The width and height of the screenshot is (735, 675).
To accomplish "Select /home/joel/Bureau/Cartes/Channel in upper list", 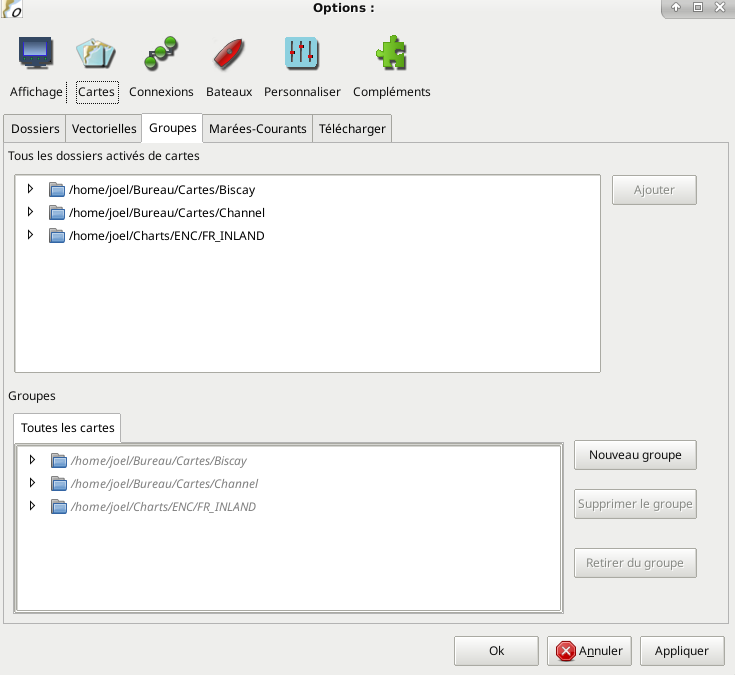I will (x=167, y=213).
